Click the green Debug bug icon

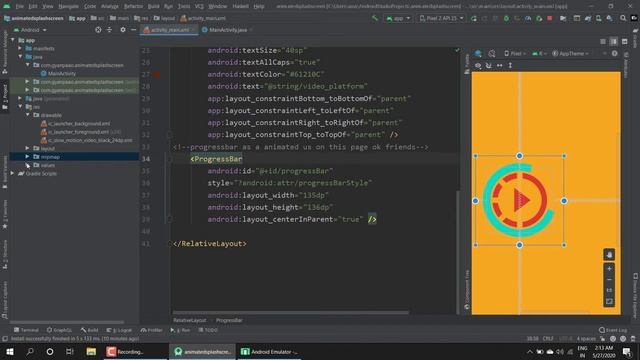pyautogui.click(x=506, y=18)
